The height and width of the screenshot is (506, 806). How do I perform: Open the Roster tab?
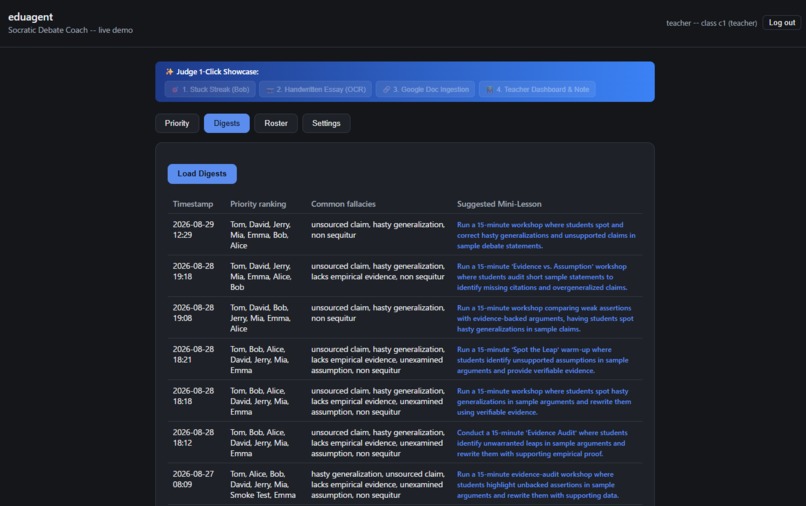tap(276, 123)
